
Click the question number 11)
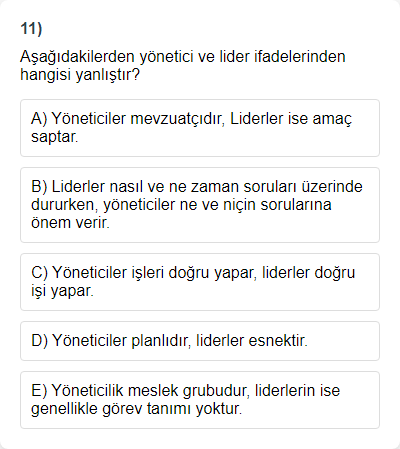click(31, 29)
